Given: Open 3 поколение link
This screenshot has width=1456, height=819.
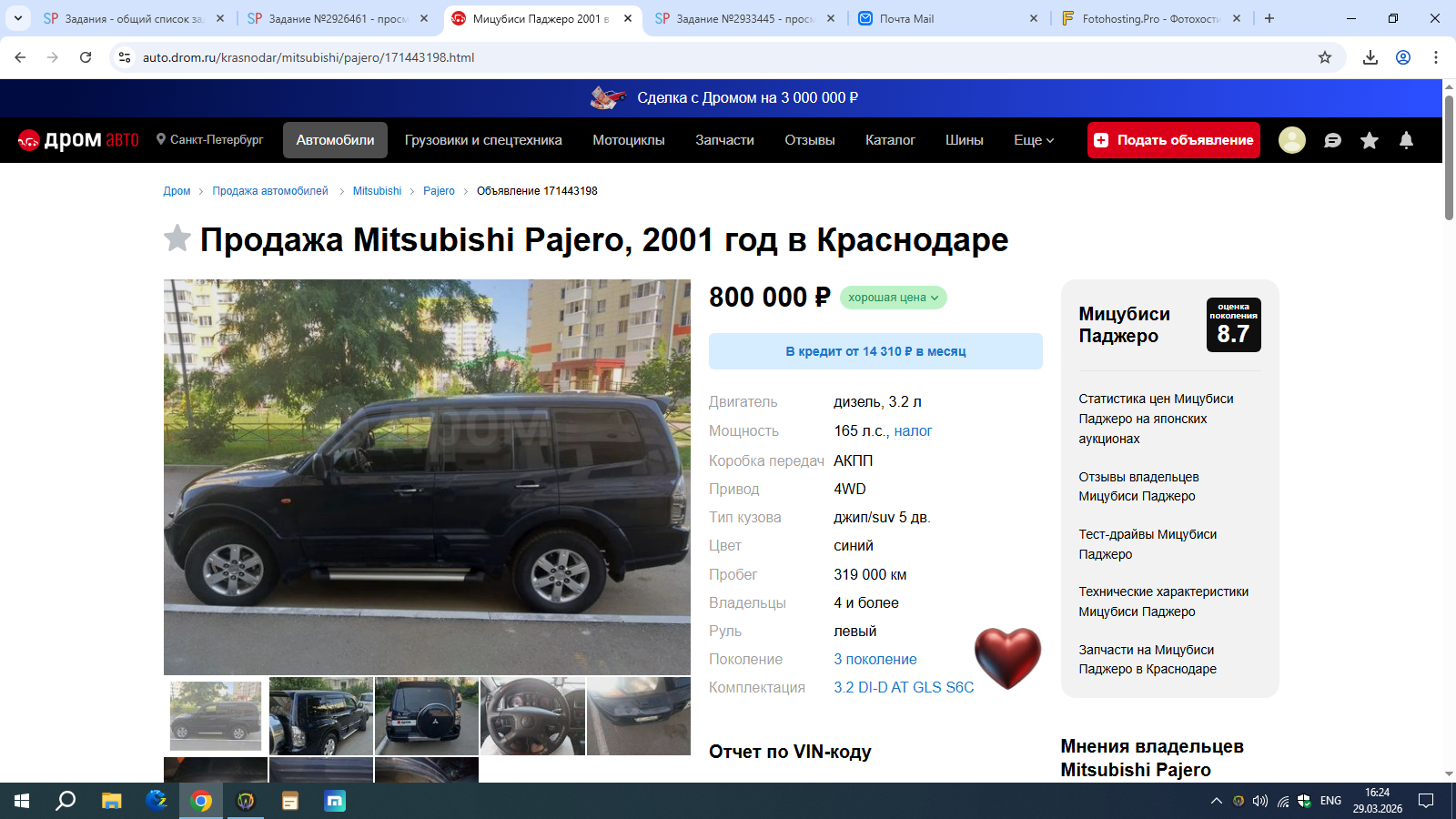Looking at the screenshot, I should pos(875,660).
